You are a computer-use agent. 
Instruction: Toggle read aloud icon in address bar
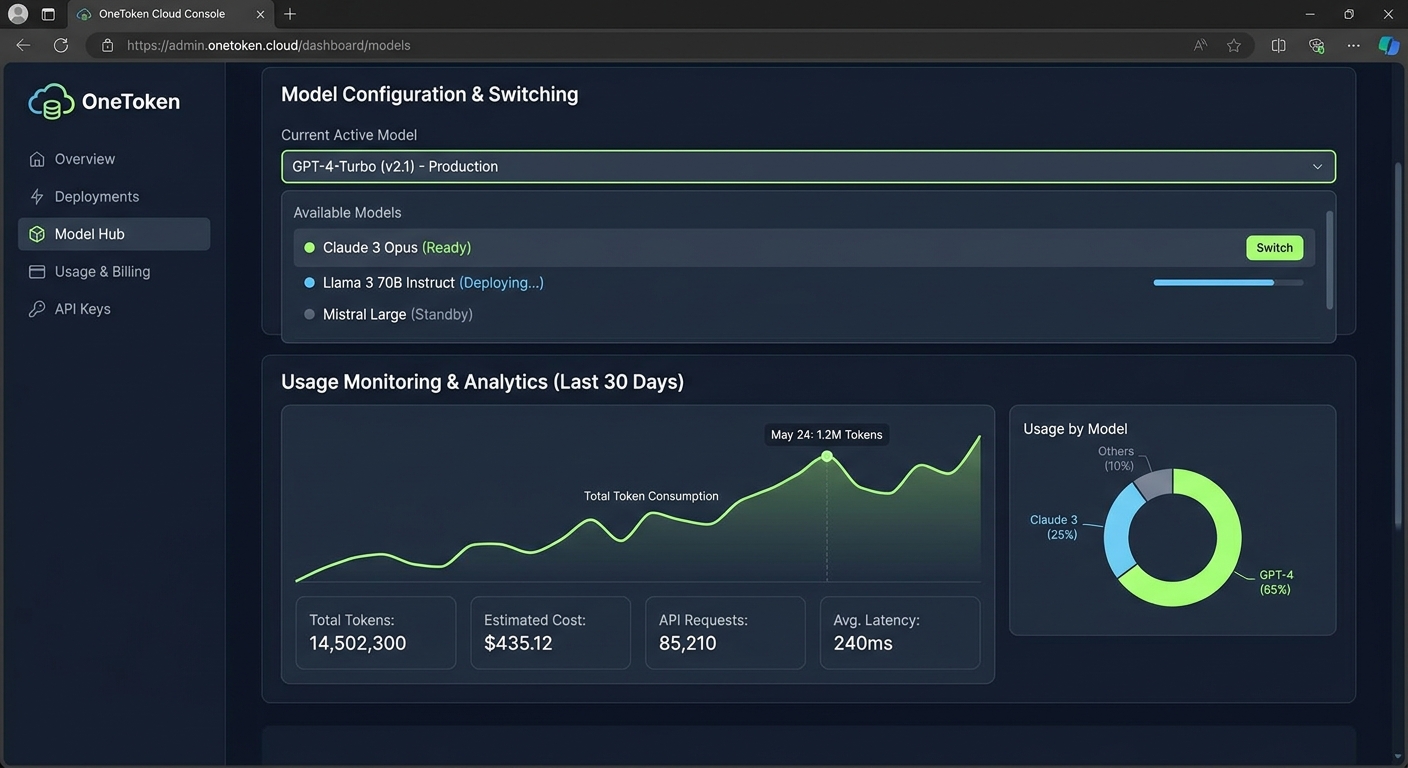click(1201, 45)
